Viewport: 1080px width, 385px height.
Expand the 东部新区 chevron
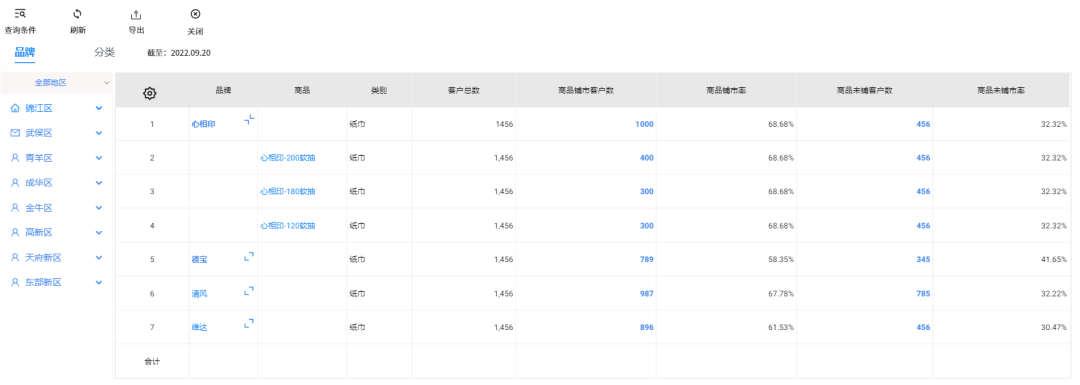99,282
